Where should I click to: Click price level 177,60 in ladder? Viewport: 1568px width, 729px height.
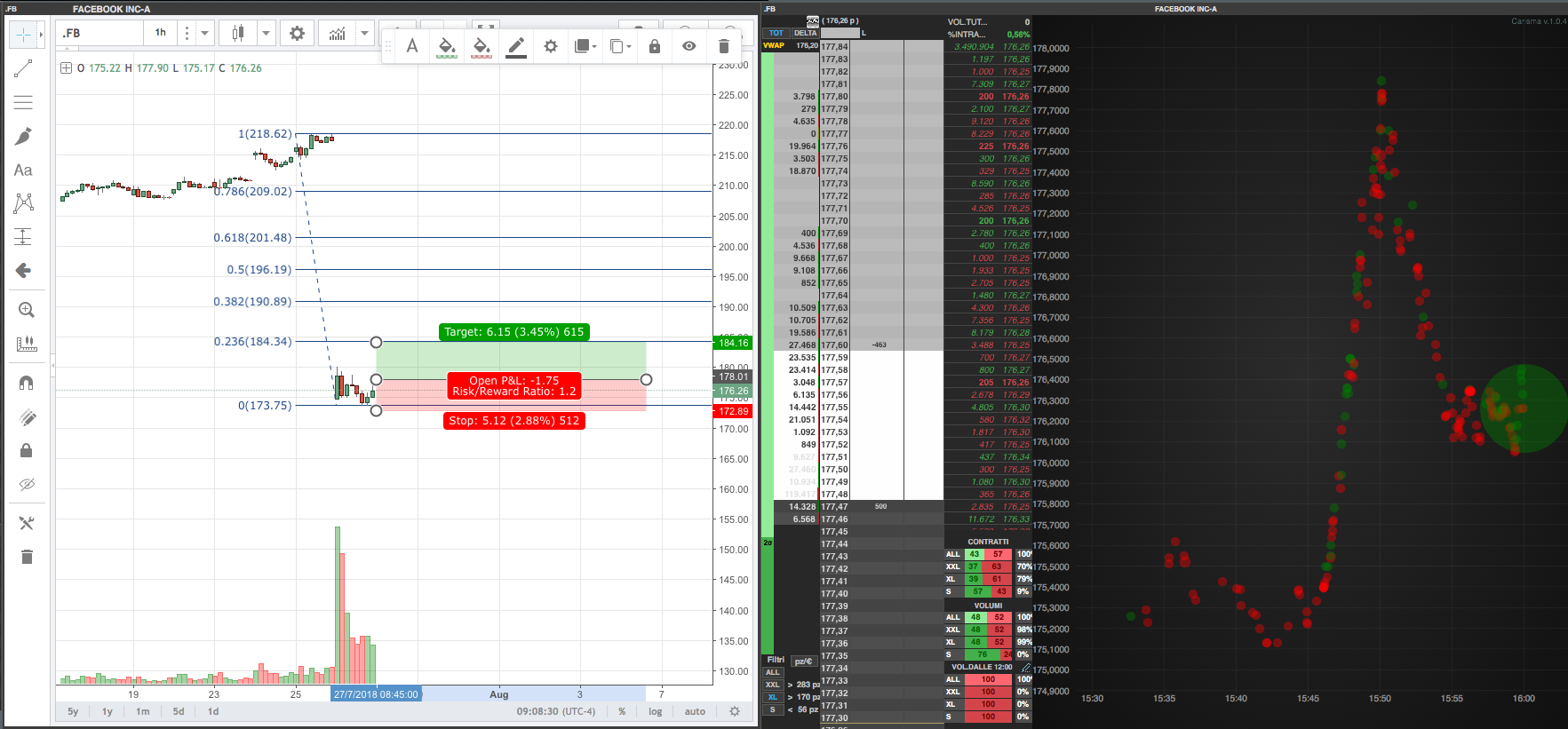tap(835, 345)
